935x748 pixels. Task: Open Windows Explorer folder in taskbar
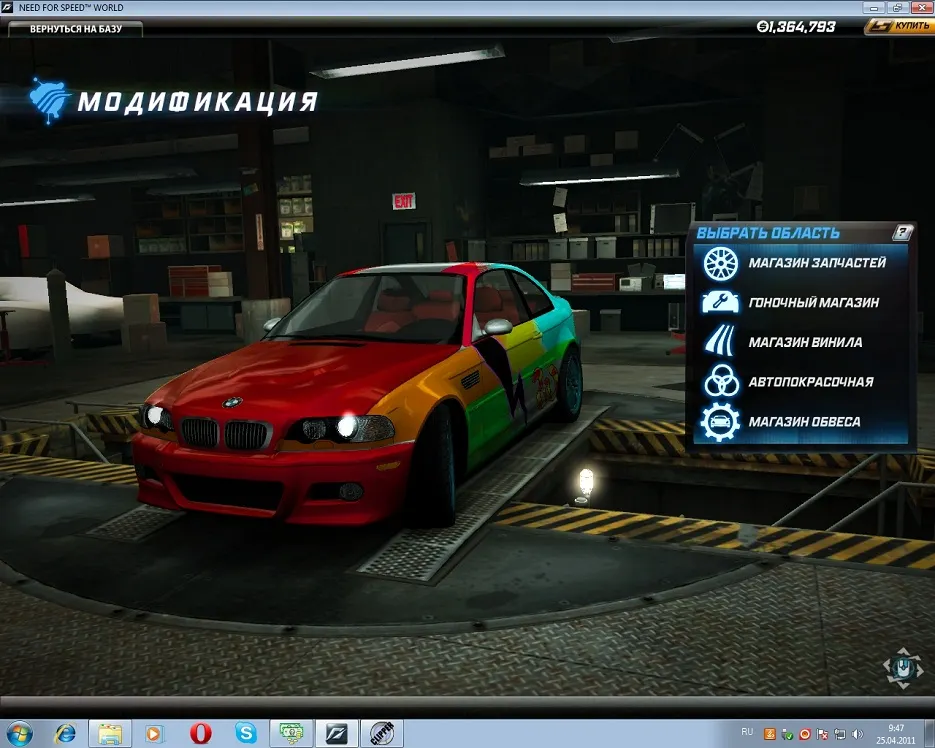(x=110, y=733)
